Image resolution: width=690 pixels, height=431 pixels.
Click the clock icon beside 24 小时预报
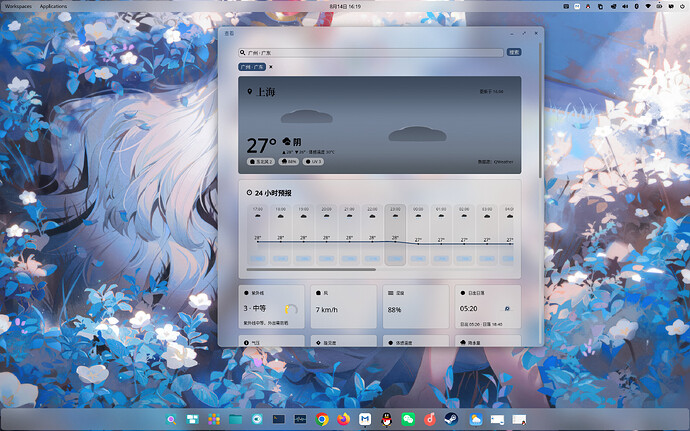(x=249, y=192)
